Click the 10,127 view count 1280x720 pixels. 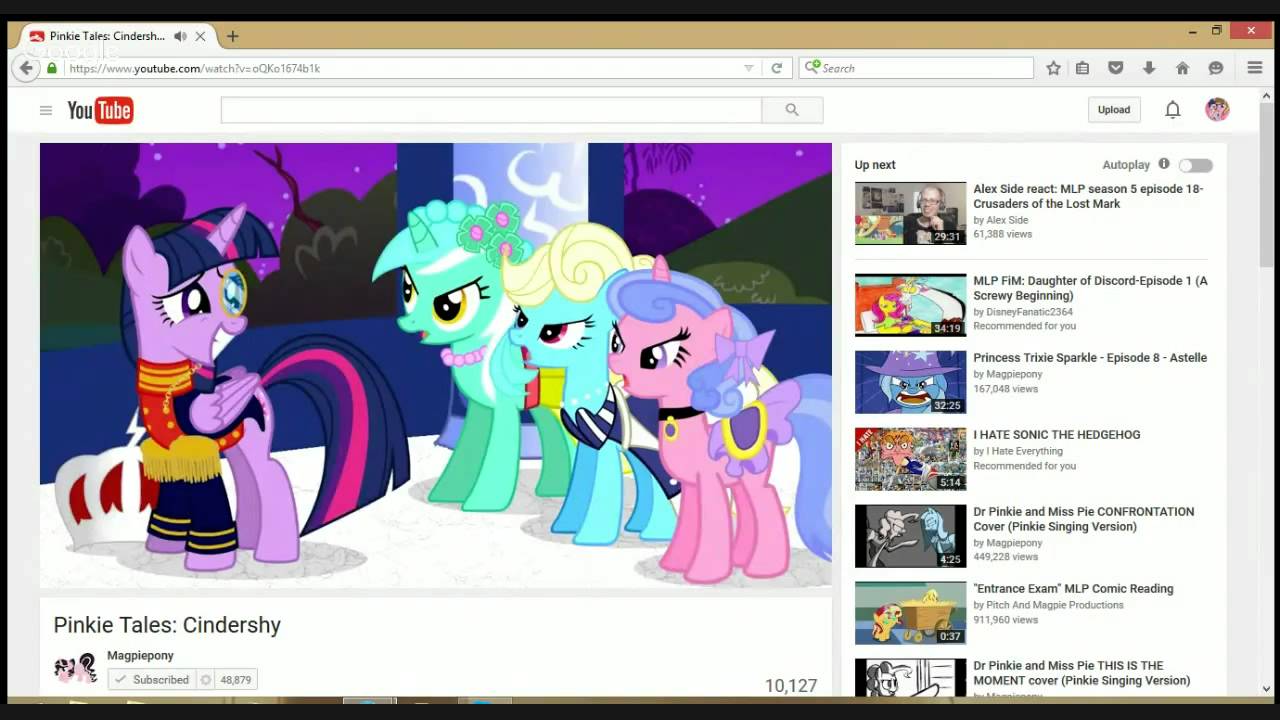(x=791, y=685)
